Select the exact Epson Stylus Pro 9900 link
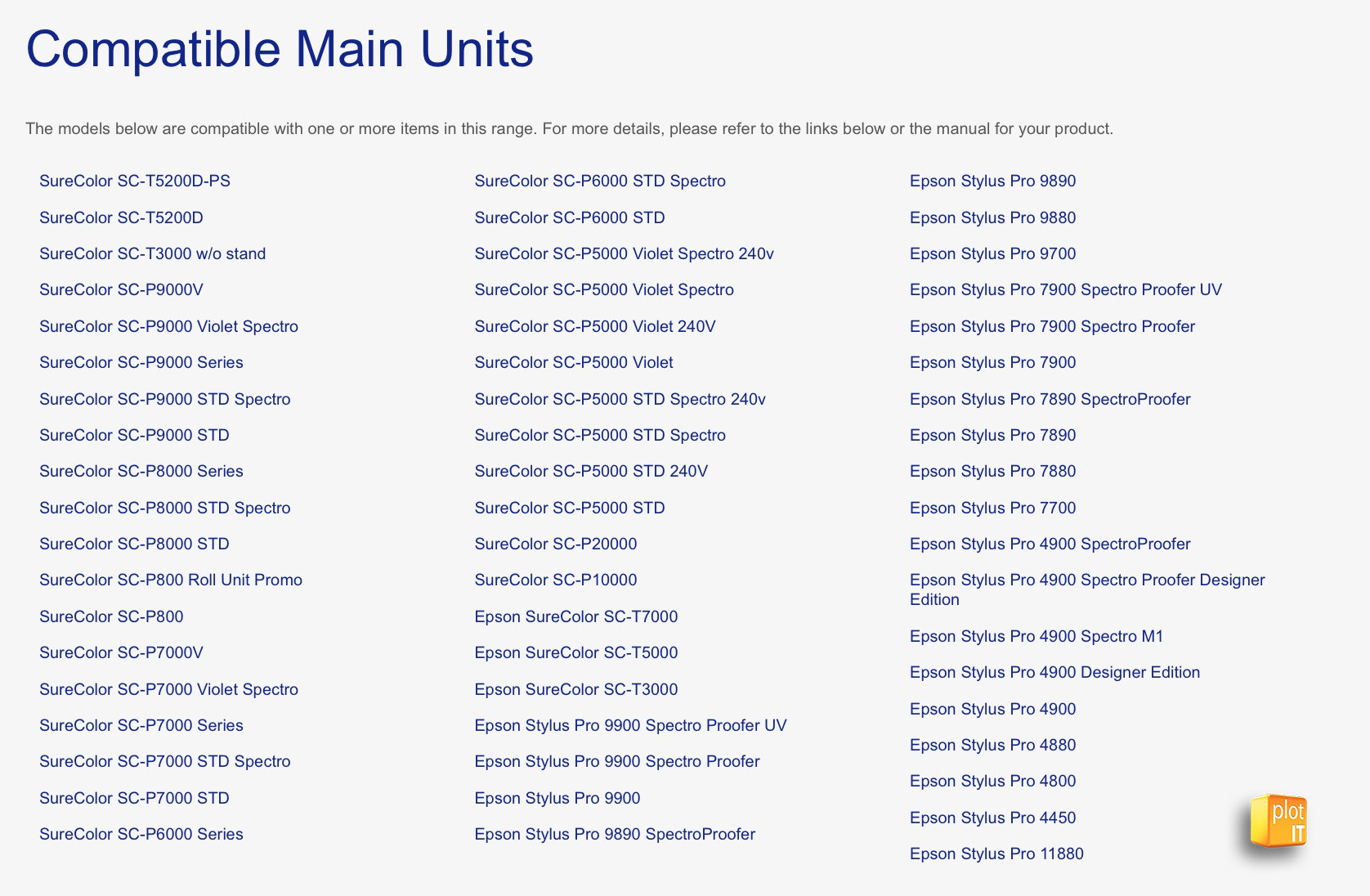This screenshot has width=1370, height=896. [x=557, y=798]
